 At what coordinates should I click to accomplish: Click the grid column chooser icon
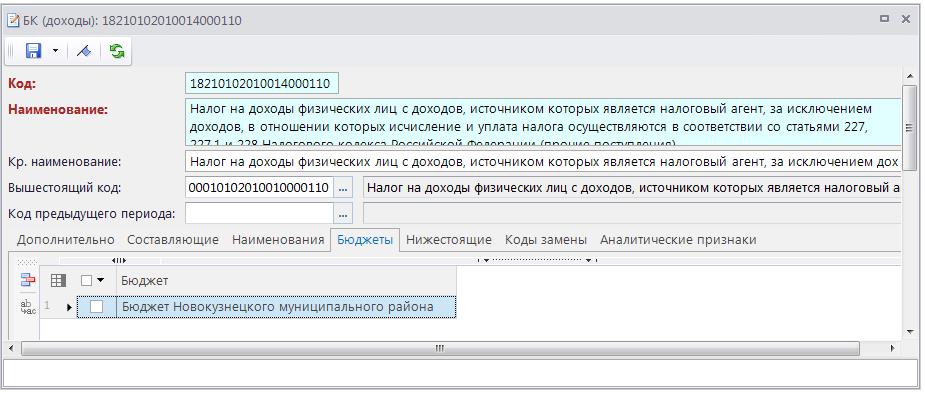[x=58, y=281]
